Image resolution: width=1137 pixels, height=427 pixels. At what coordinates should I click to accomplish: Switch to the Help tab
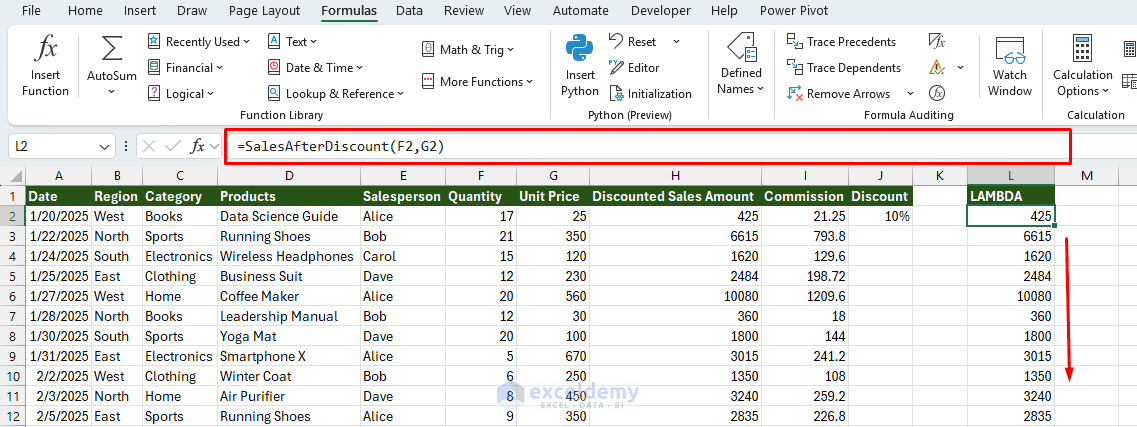tap(724, 11)
